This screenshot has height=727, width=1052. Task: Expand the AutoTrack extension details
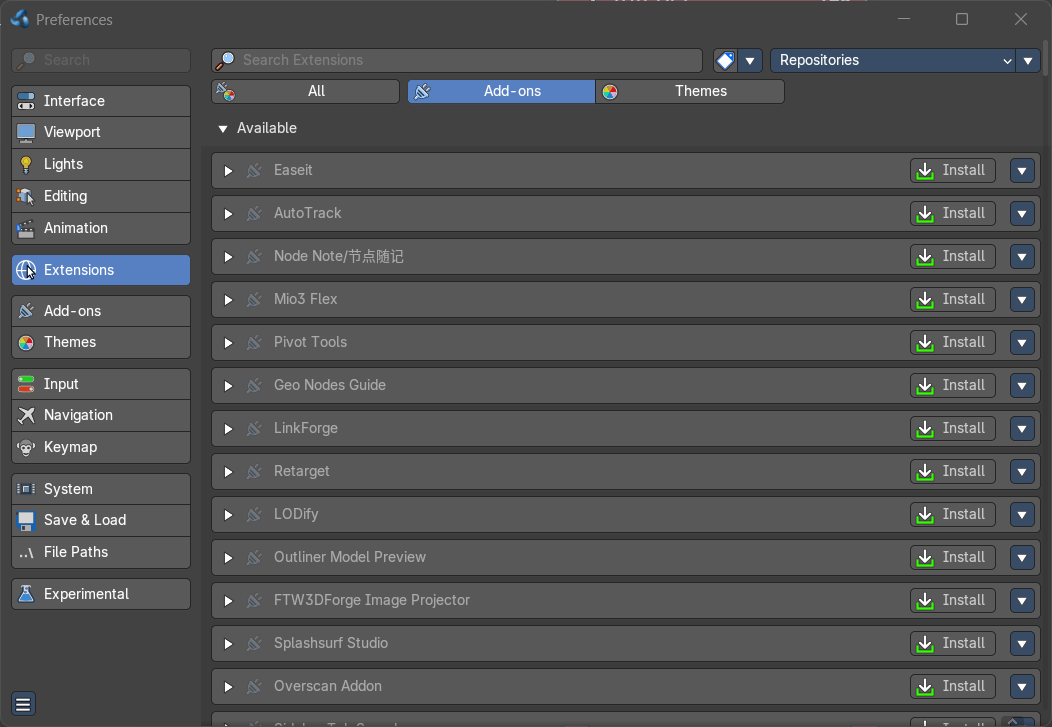point(228,214)
